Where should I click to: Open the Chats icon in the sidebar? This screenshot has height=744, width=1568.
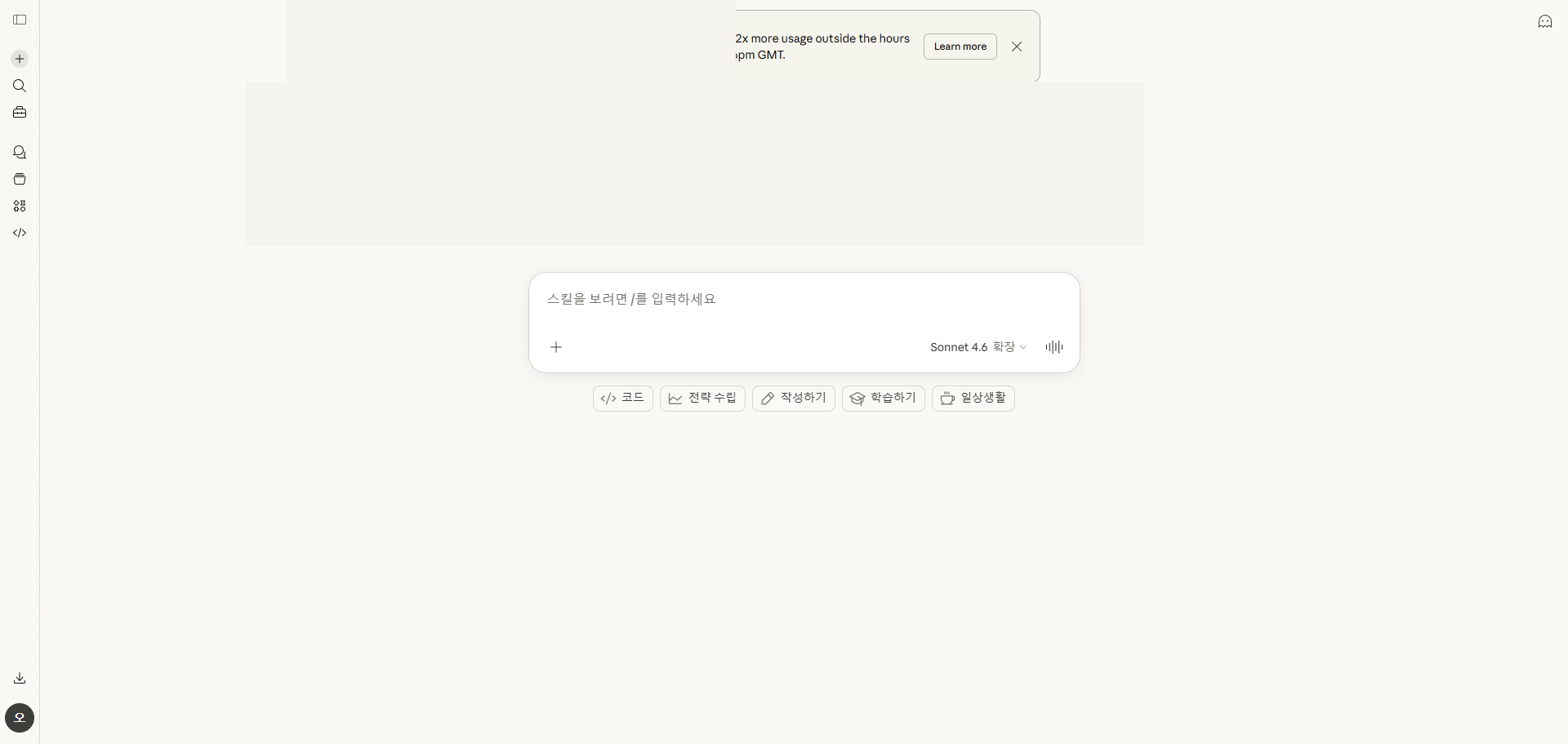(x=20, y=152)
